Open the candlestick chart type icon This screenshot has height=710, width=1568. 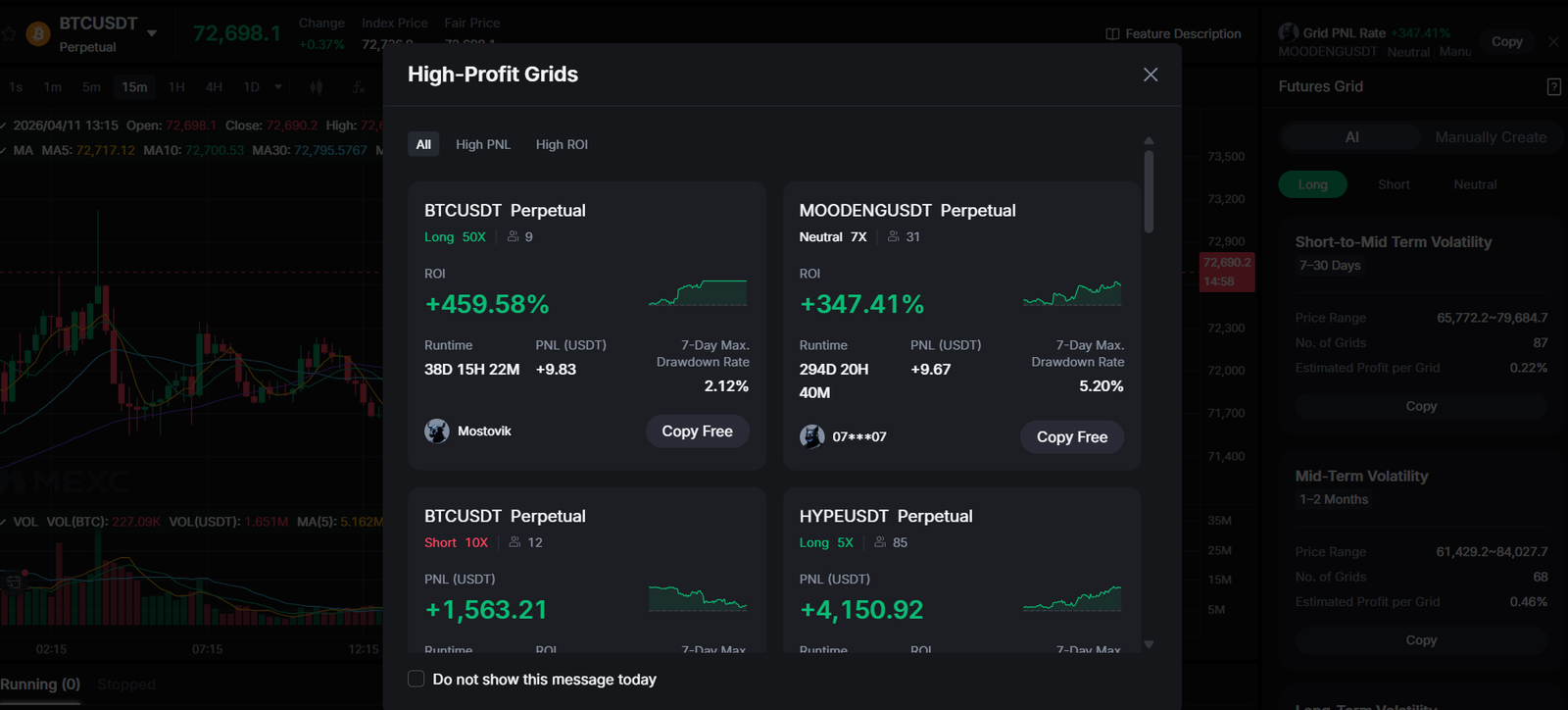pos(316,87)
